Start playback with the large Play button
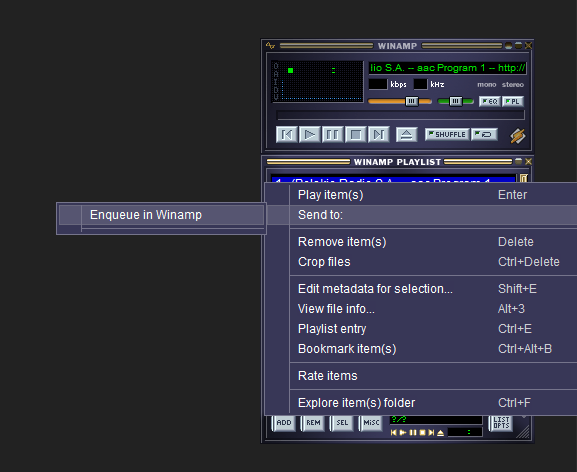The height and width of the screenshot is (472, 577). tap(309, 135)
